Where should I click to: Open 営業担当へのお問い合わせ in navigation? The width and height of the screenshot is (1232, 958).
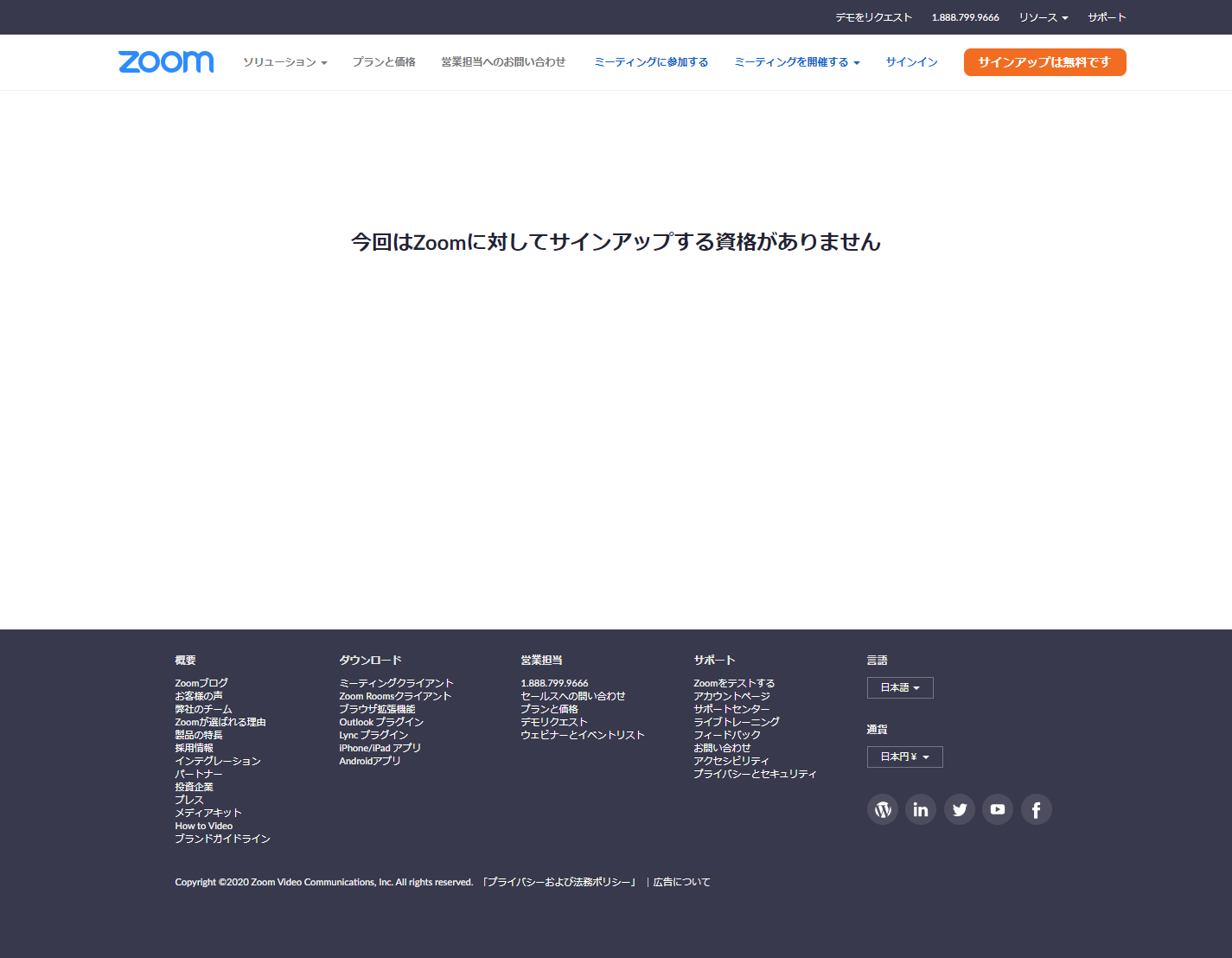click(503, 62)
